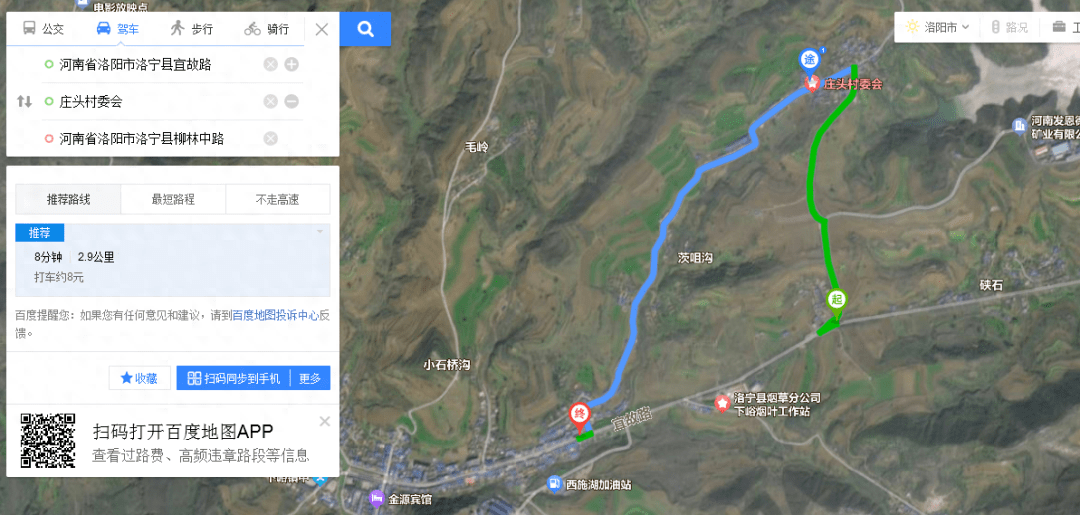Select 最短路程 route option

pyautogui.click(x=173, y=200)
